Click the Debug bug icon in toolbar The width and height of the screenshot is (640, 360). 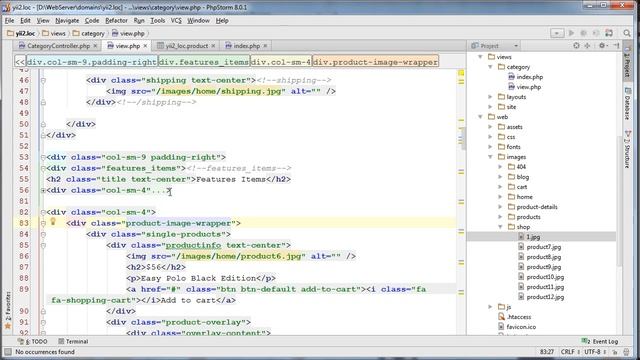tap(584, 33)
